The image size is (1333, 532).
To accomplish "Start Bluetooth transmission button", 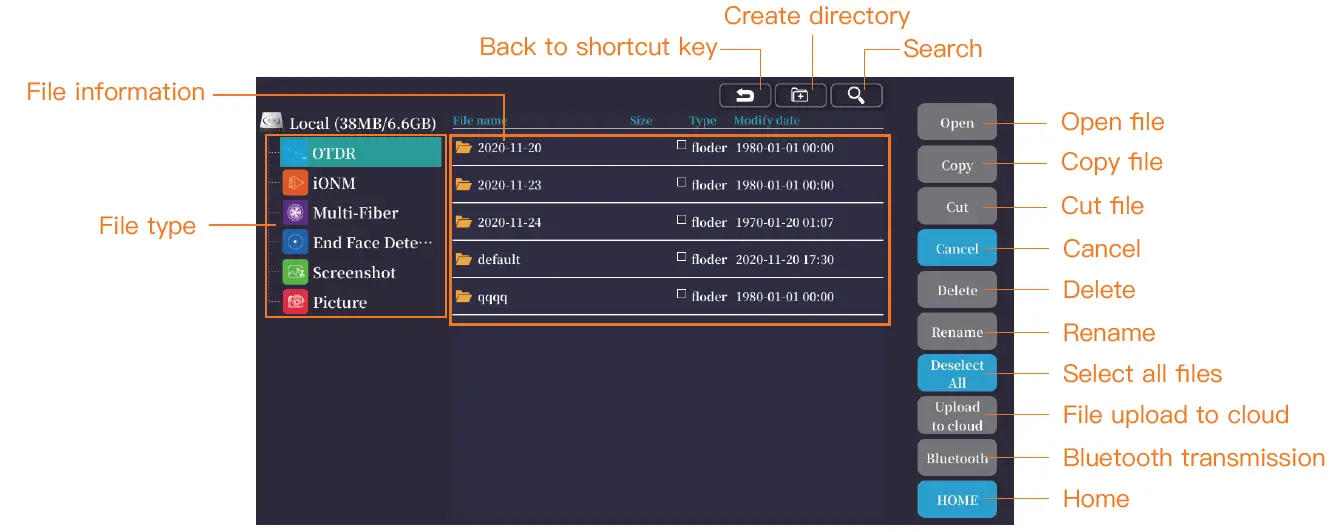I will tap(957, 458).
